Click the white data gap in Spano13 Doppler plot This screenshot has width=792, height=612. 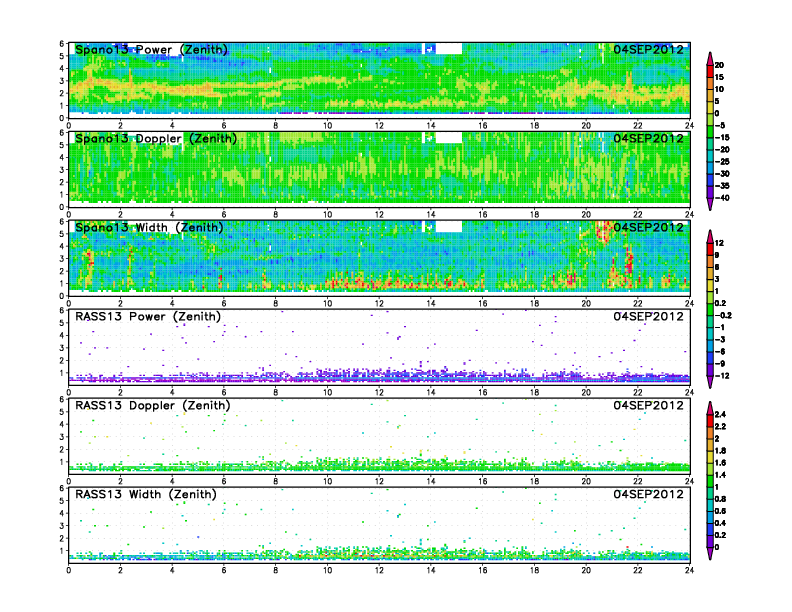pos(449,137)
